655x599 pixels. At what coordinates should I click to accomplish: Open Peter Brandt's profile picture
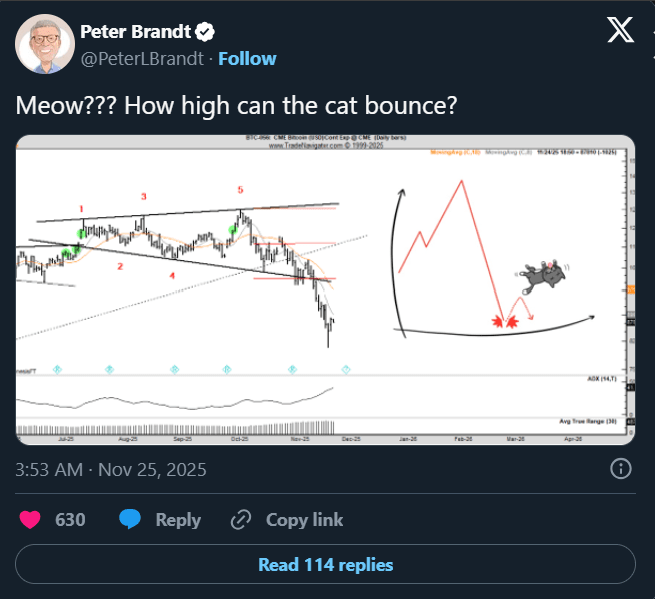42,44
